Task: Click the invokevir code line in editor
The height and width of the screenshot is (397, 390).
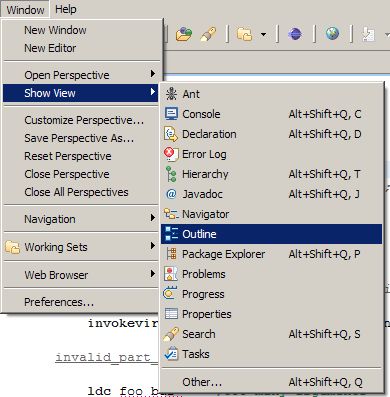Action: (x=123, y=323)
